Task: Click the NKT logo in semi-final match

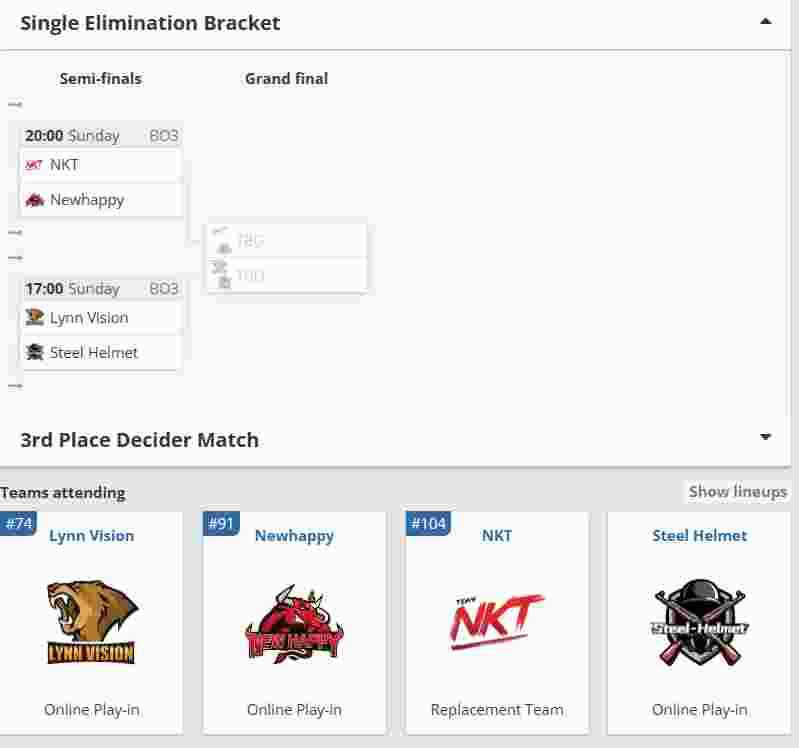Action: 34,165
